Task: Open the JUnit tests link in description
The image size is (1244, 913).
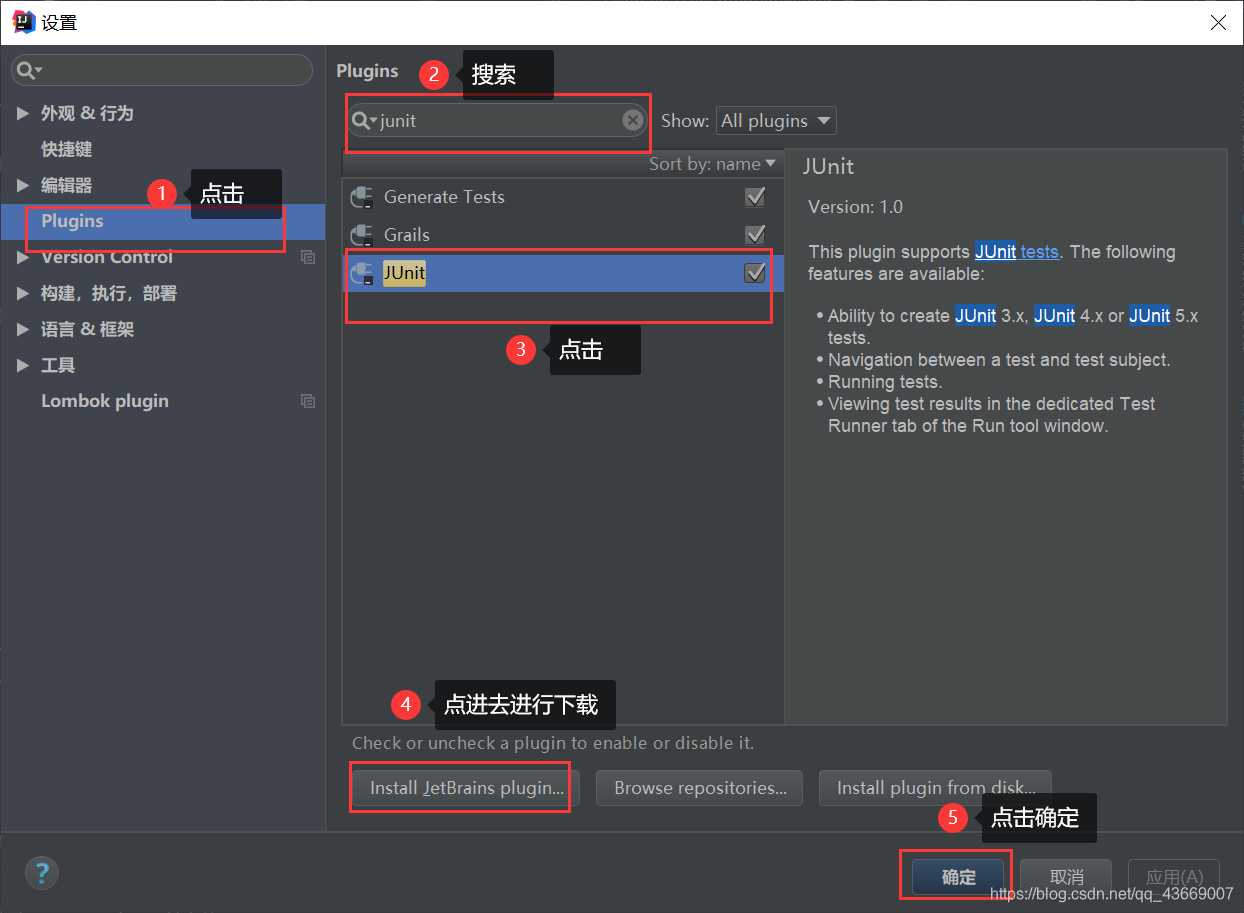Action: pos(1017,252)
